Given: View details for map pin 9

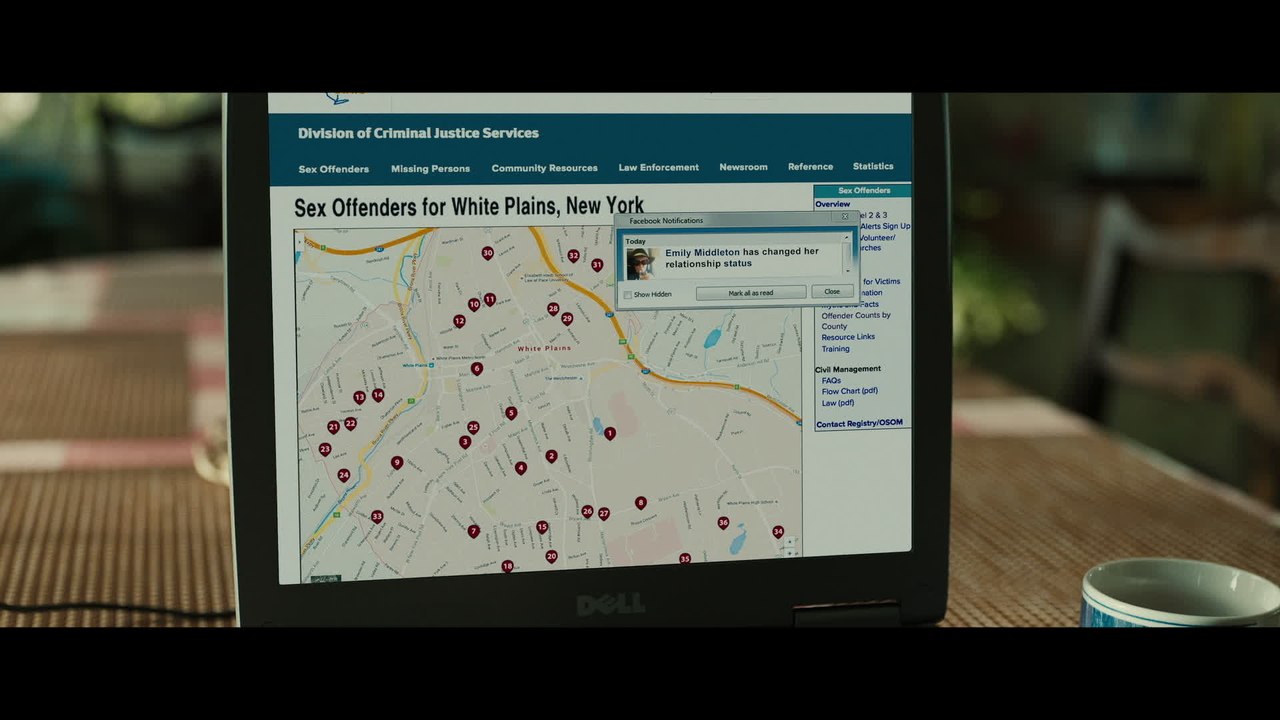Looking at the screenshot, I should [397, 462].
